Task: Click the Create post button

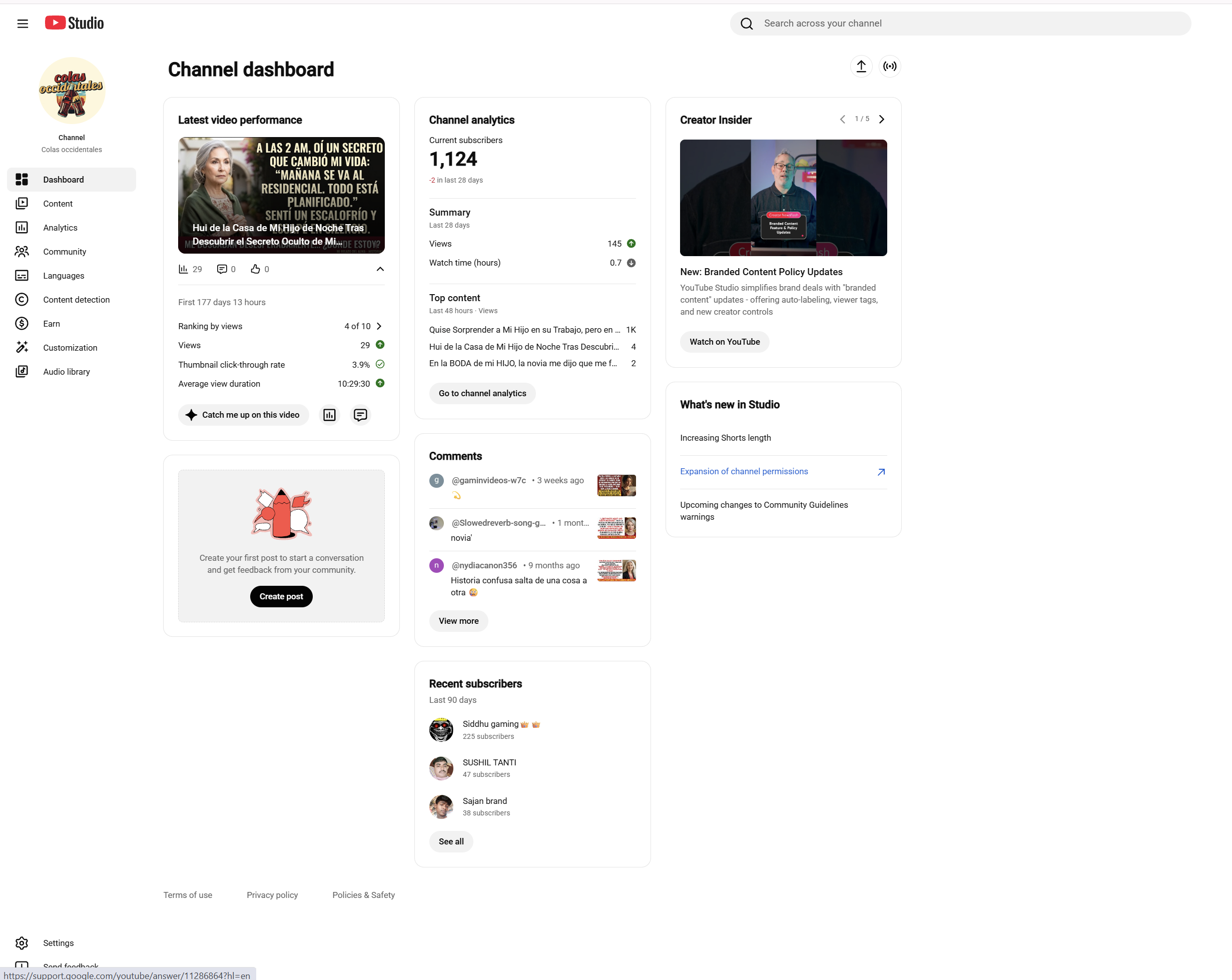Action: (281, 596)
